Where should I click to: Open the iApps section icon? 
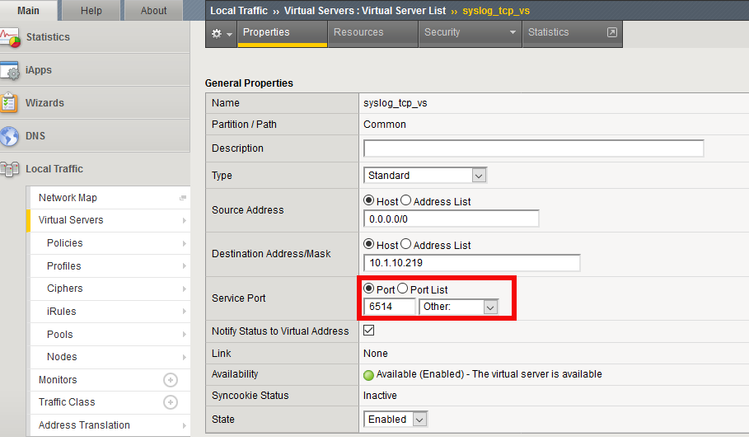tap(10, 70)
